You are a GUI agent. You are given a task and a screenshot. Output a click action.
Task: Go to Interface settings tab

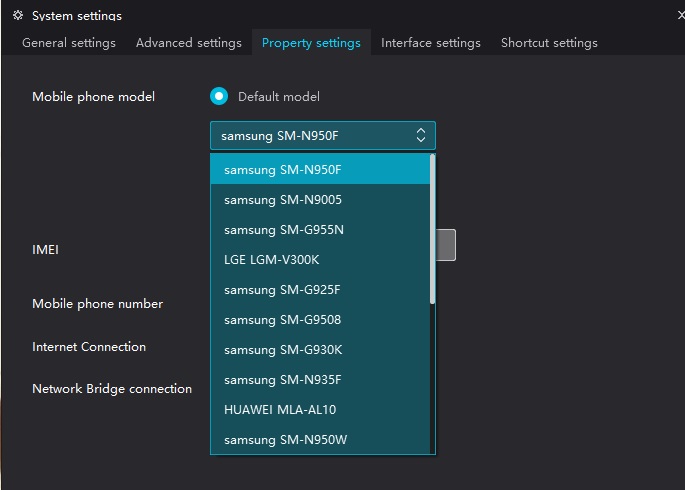coord(431,43)
